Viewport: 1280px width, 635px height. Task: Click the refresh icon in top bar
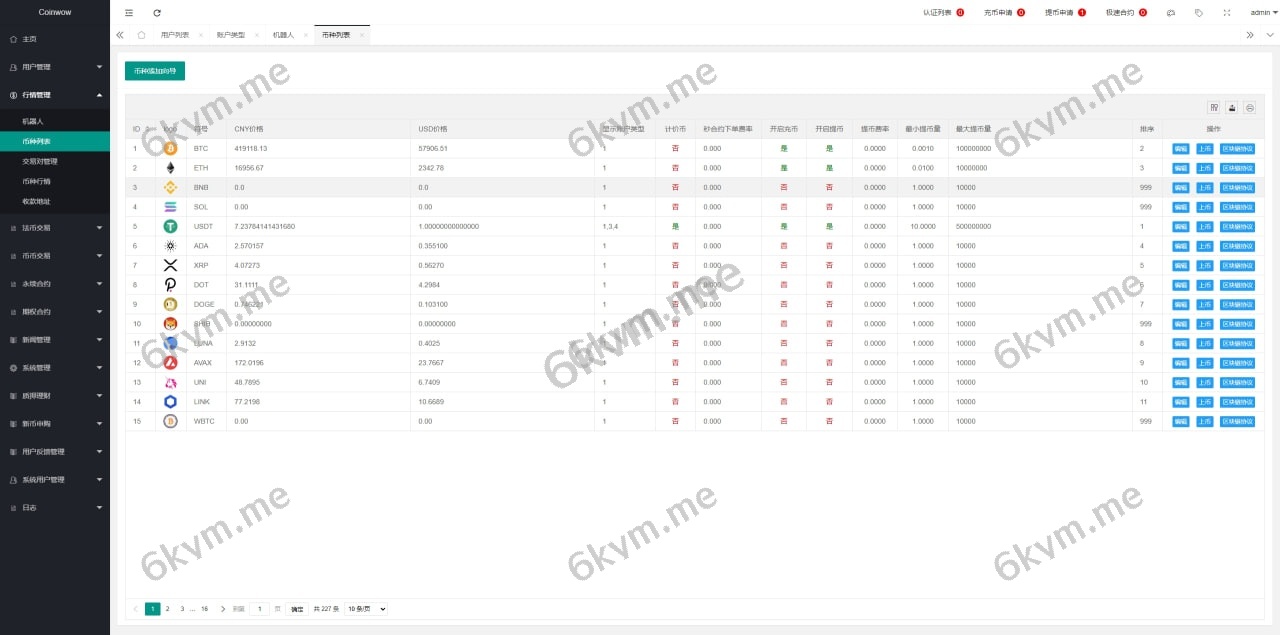(157, 13)
